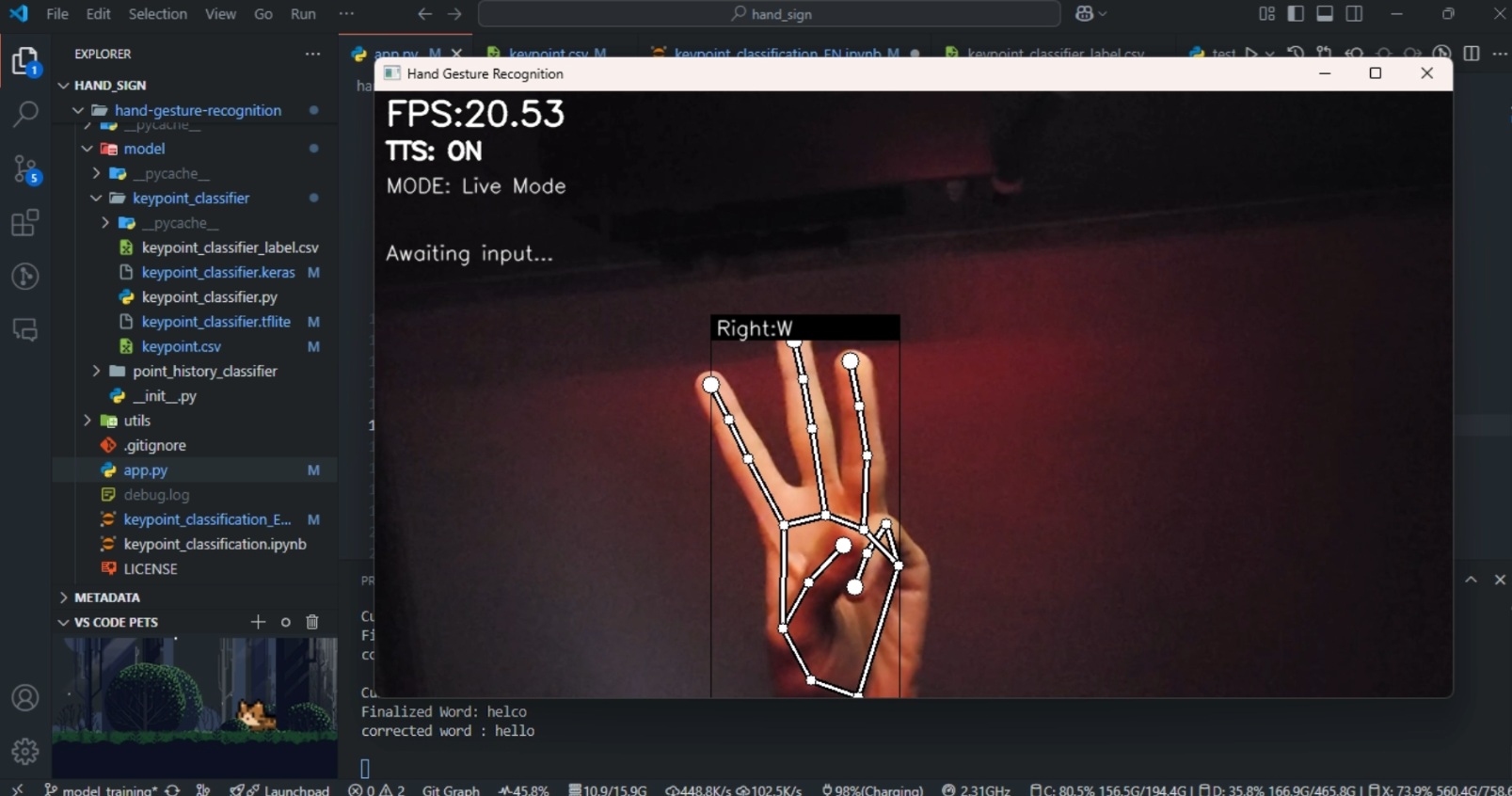
Task: Open the Accounts menu icon
Action: coord(25,698)
